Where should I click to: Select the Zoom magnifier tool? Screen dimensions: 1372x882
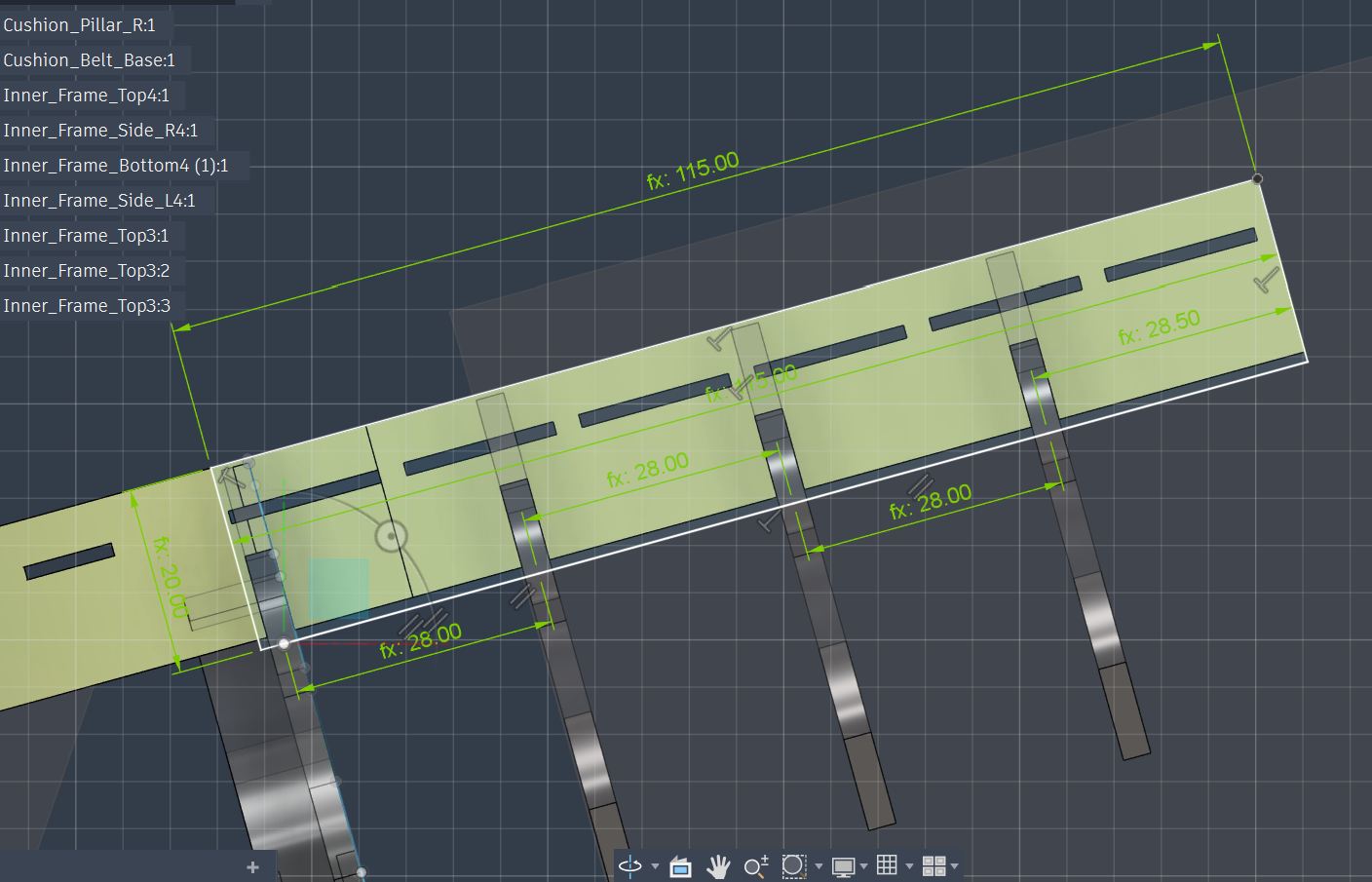pos(756,865)
